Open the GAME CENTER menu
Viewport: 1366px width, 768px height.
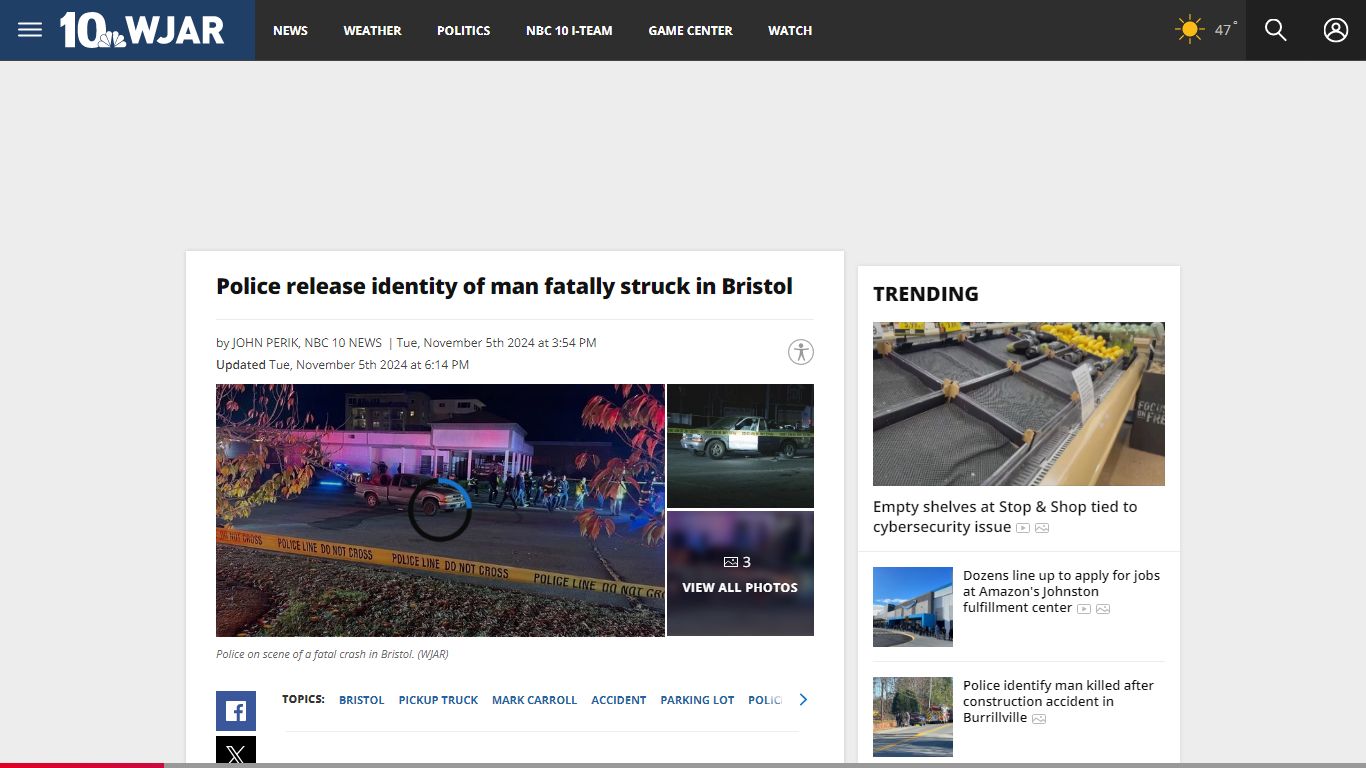pos(690,31)
